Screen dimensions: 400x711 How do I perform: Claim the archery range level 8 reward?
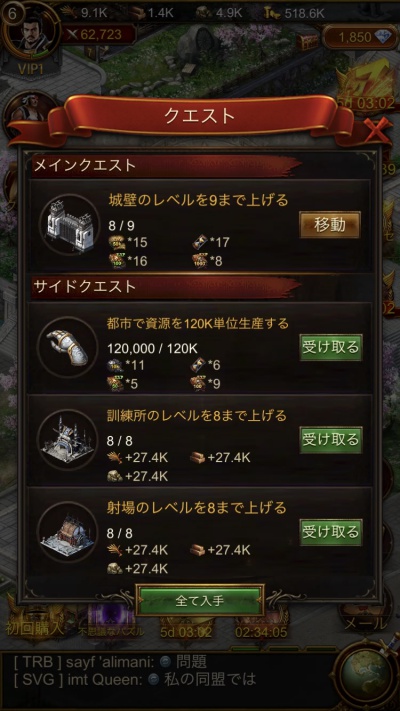(x=331, y=532)
